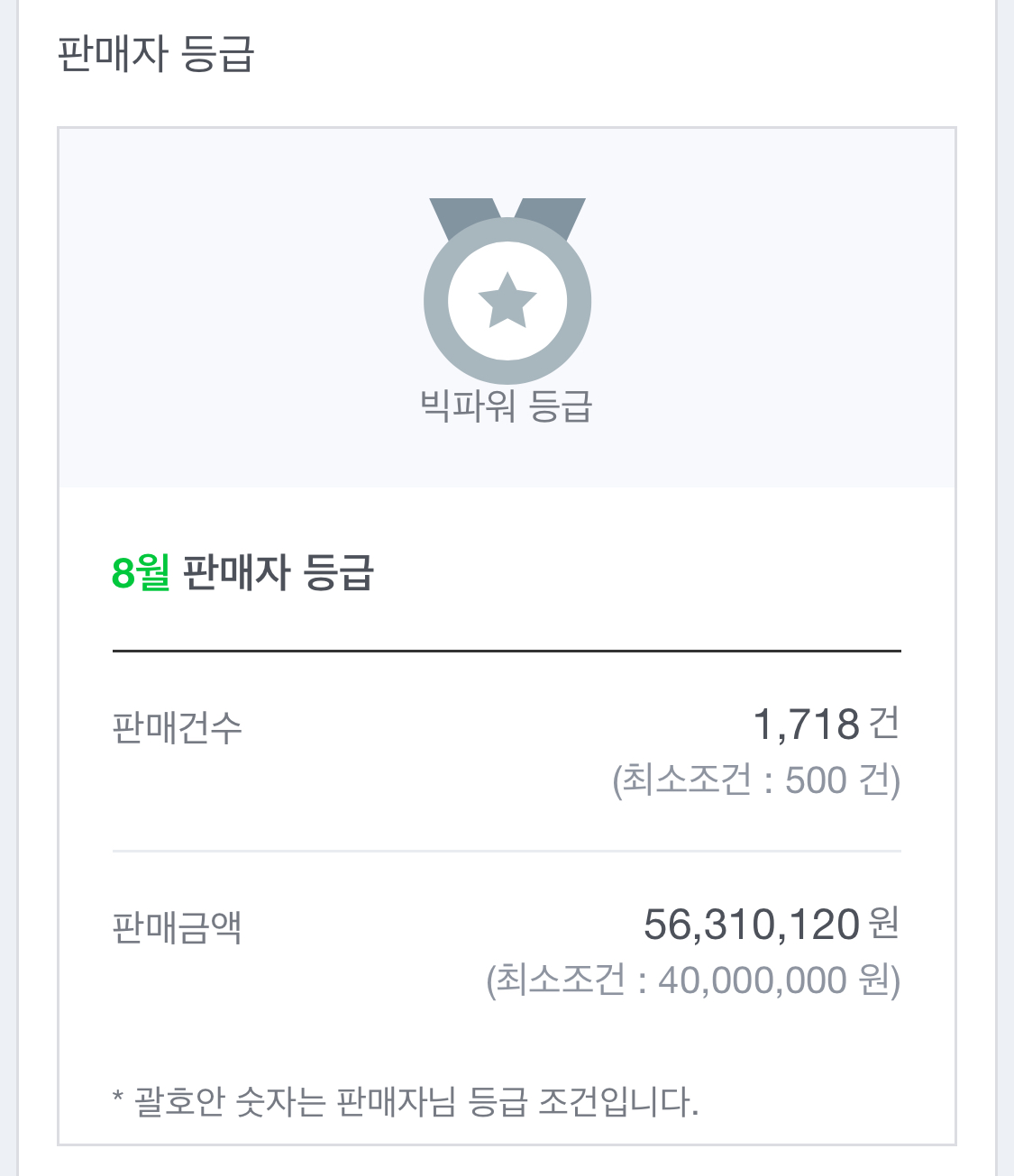Click the dark divider under 8월 heading
The height and width of the screenshot is (1176, 1014).
(x=507, y=650)
